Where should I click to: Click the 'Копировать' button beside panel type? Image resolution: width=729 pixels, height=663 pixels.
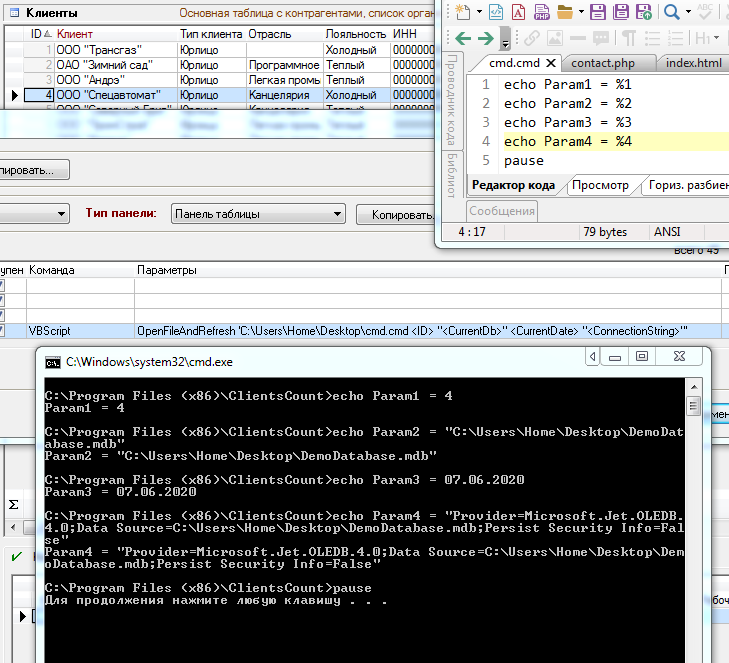click(x=396, y=214)
